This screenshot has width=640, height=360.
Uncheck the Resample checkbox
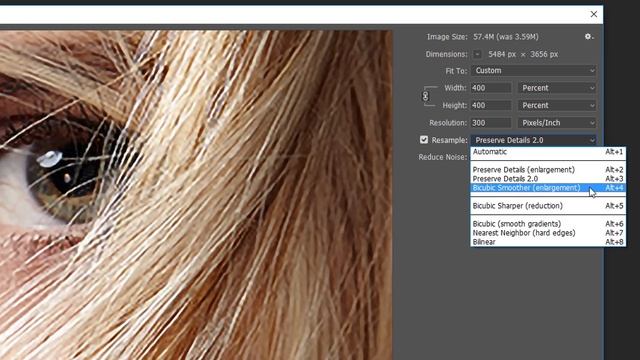click(x=424, y=140)
